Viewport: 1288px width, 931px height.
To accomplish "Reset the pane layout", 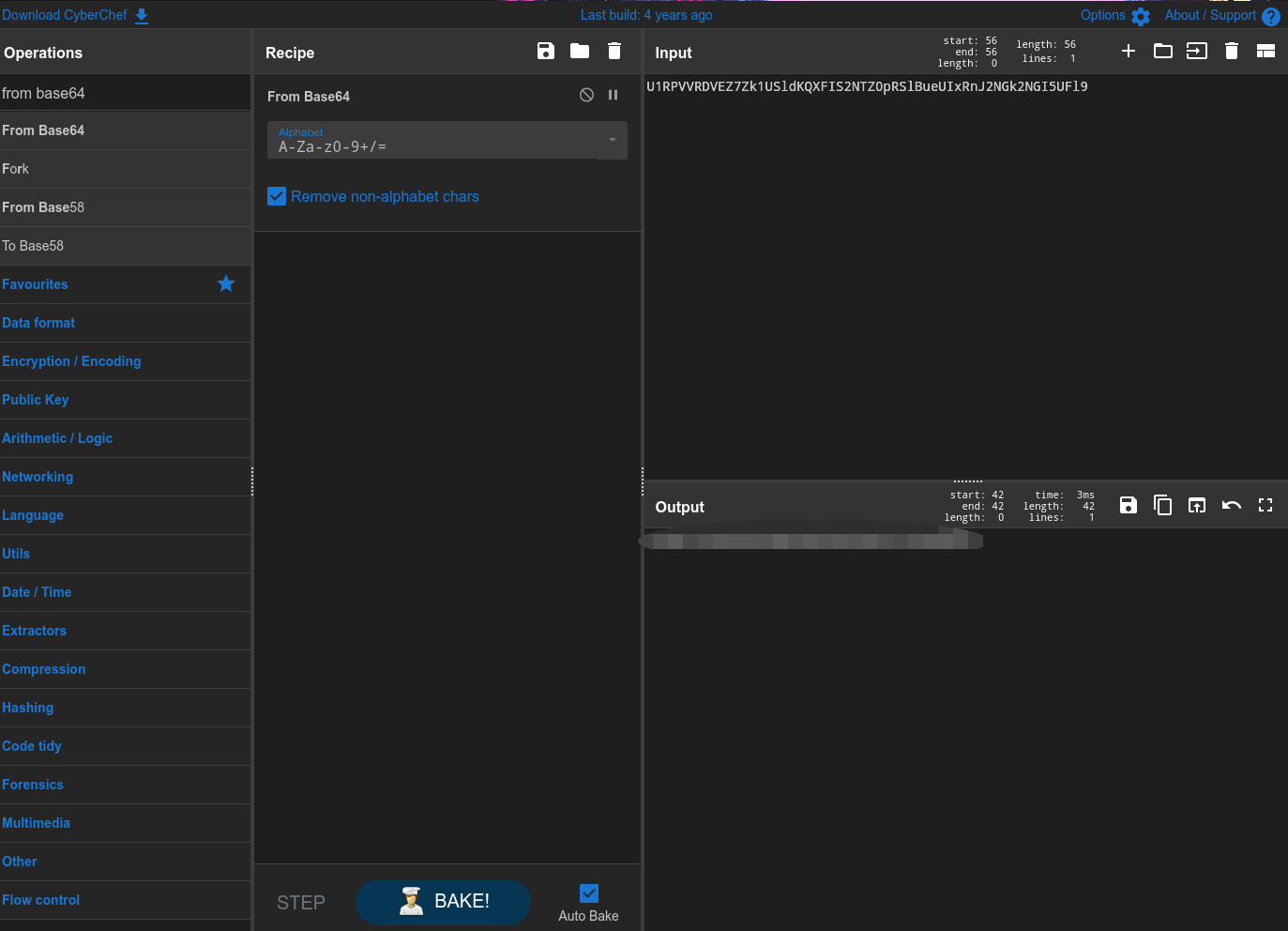I will click(x=1265, y=52).
